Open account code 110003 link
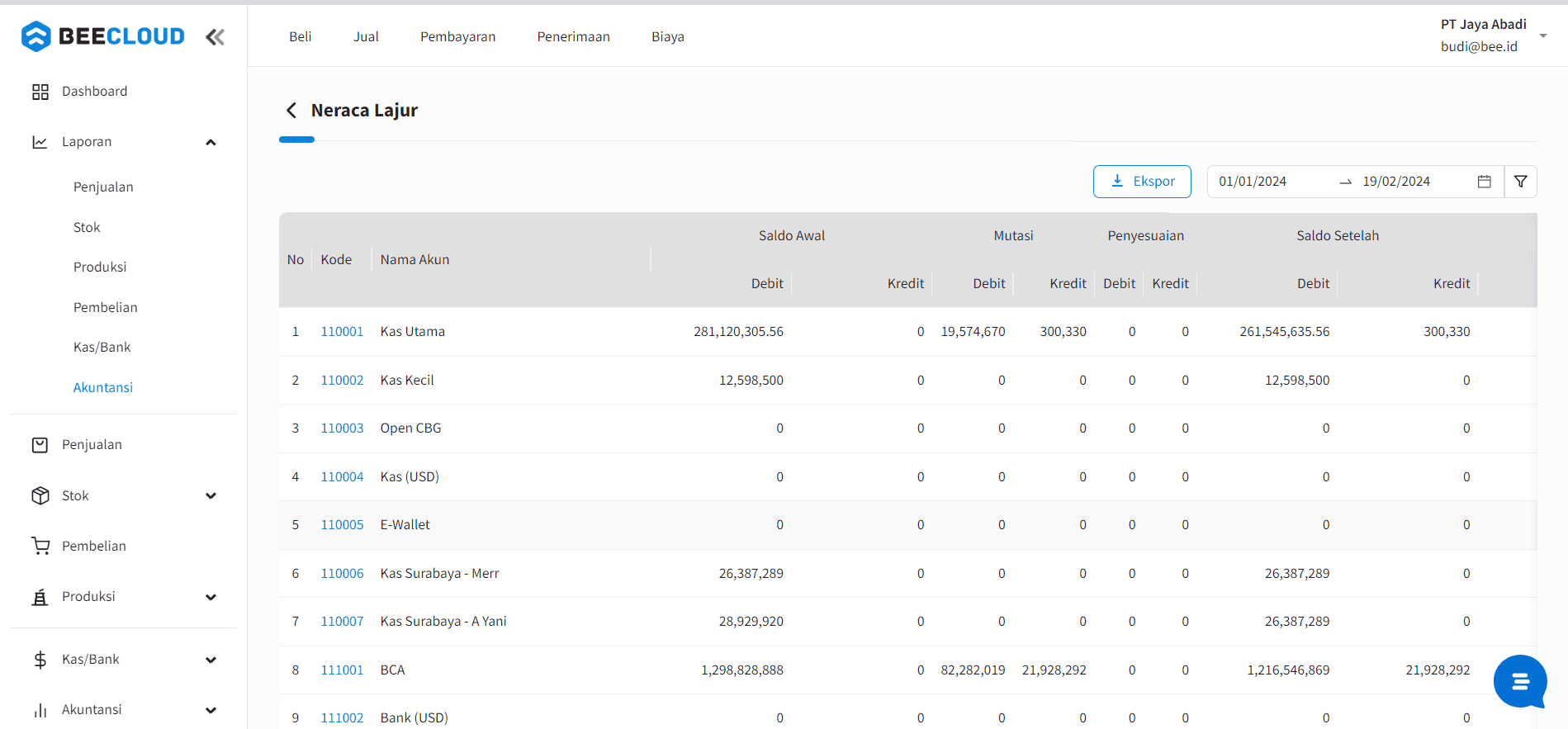 [x=342, y=428]
